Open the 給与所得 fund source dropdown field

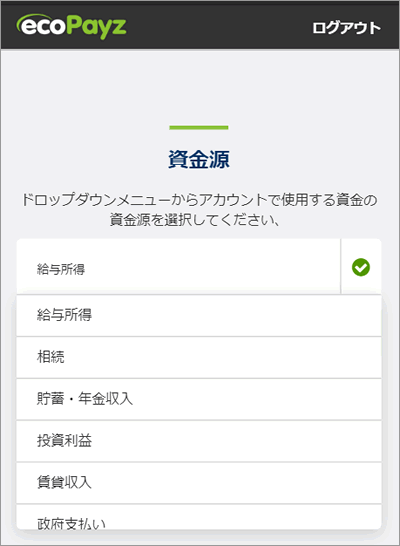point(178,267)
